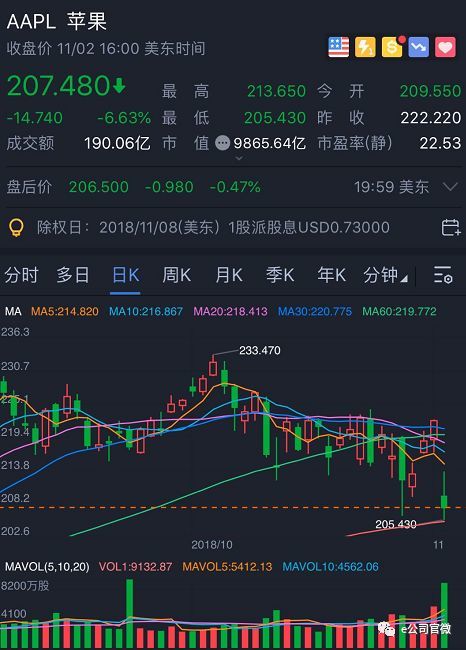Tap the yellow lightning bolt icon
466x650 pixels.
click(365, 47)
